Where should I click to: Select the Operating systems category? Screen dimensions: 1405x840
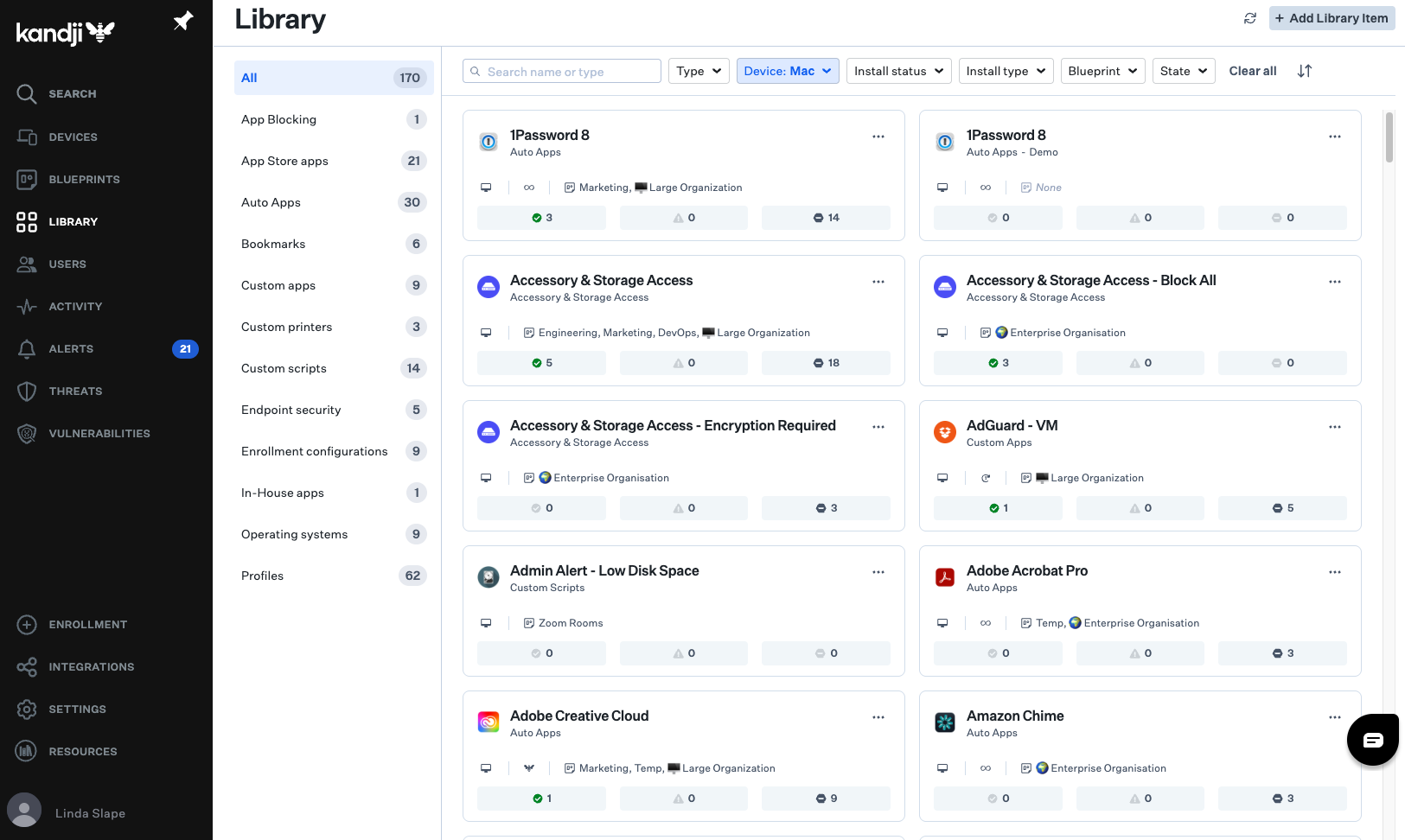tap(334, 534)
